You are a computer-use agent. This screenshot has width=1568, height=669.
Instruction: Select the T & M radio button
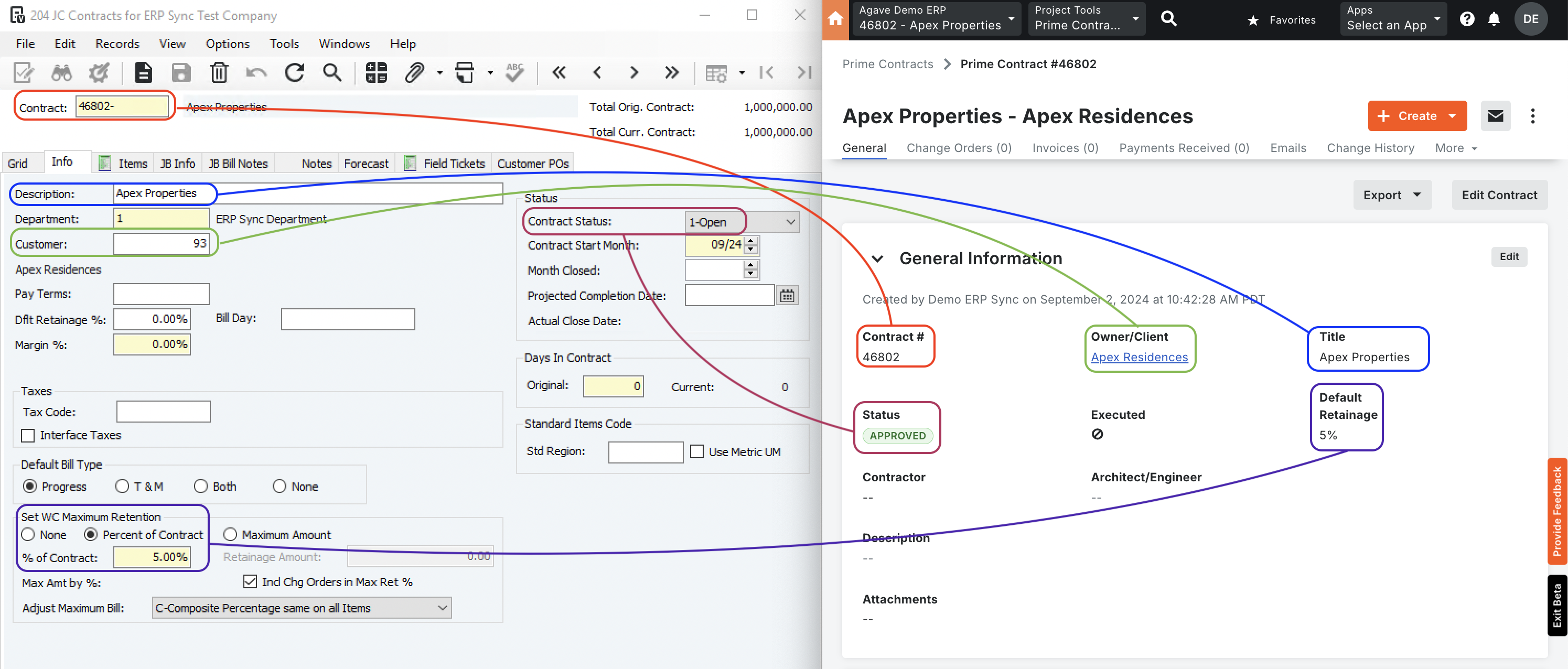[x=122, y=487]
